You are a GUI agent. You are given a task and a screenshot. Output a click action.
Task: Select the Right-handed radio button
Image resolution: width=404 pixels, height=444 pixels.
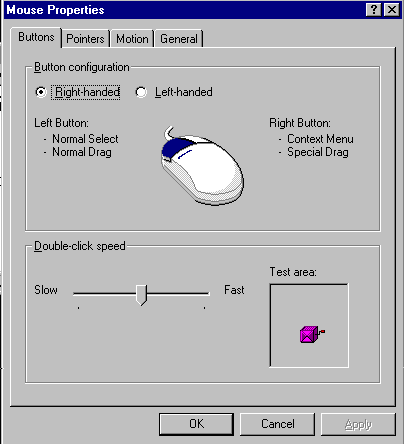pyautogui.click(x=41, y=92)
